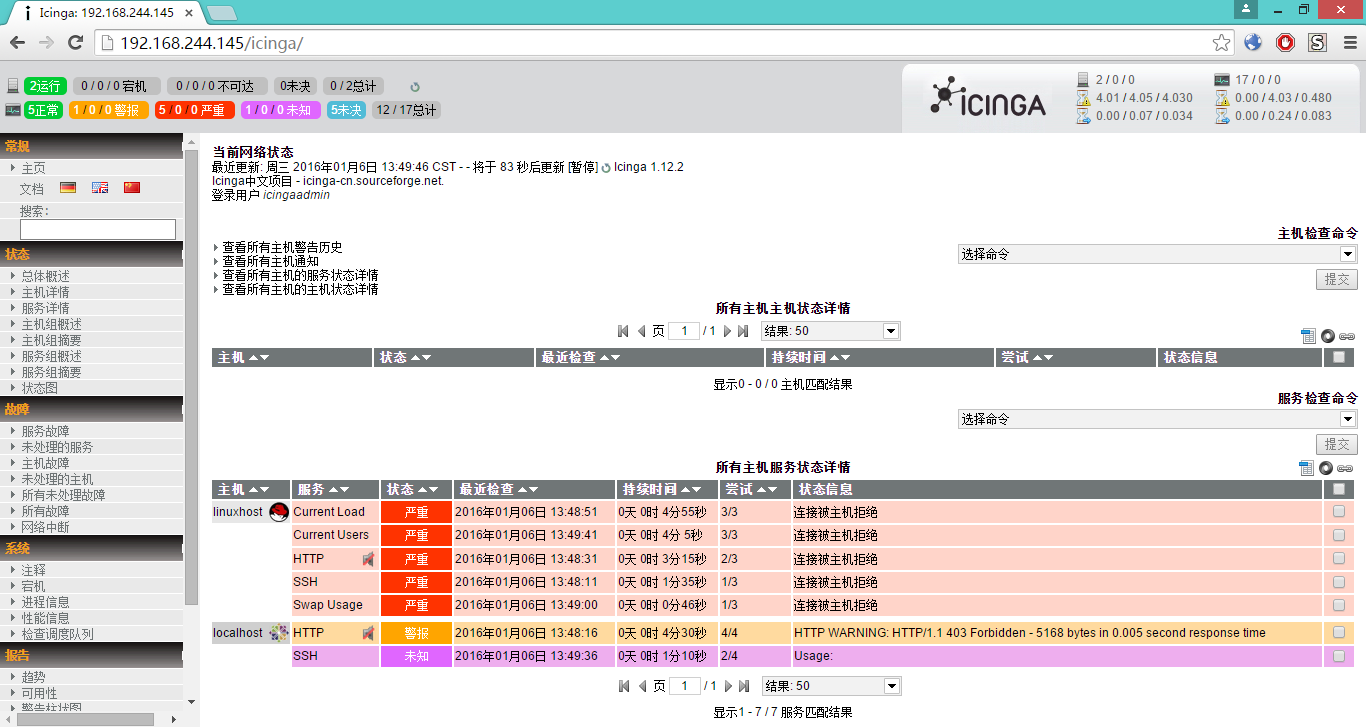The width and height of the screenshot is (1366, 727).
Task: Switch language using the UK flag
Action: pos(99,187)
